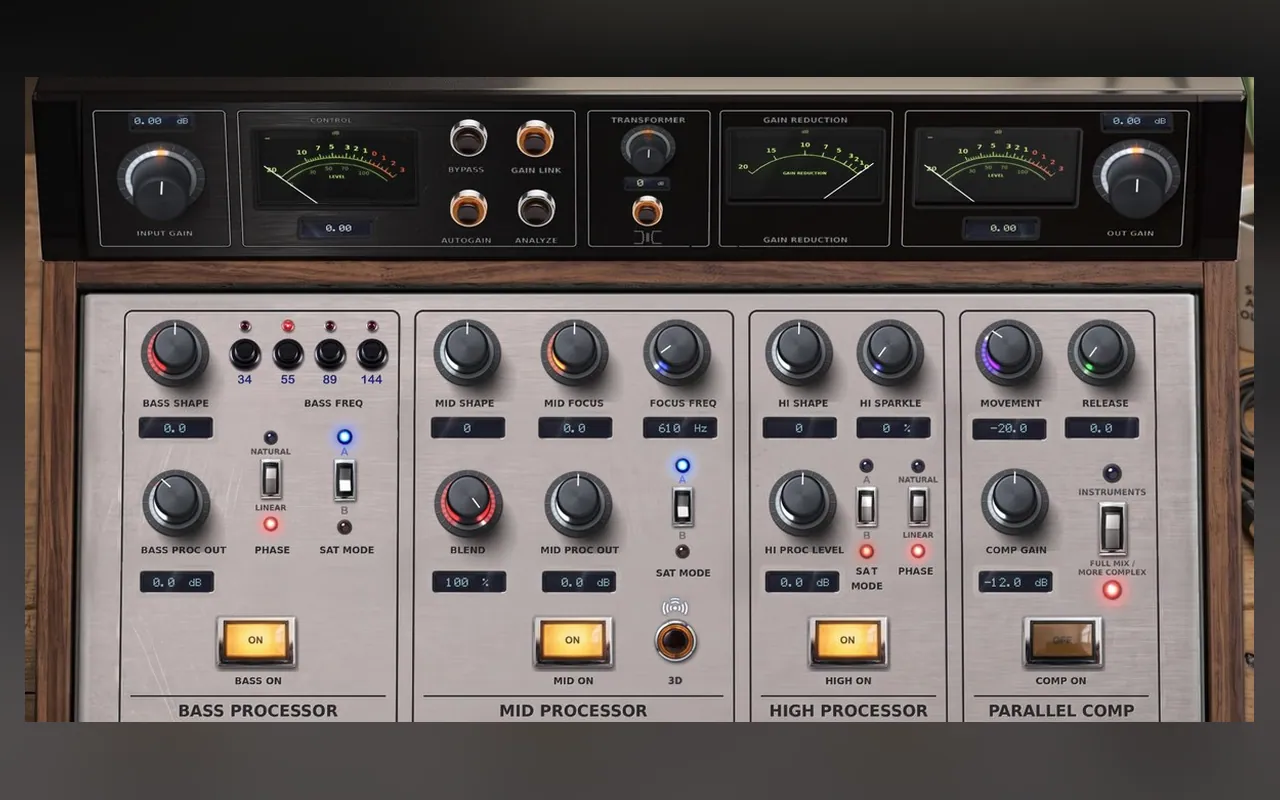Viewport: 1280px width, 800px height.
Task: Click the Release knob
Action: pyautogui.click(x=1101, y=353)
